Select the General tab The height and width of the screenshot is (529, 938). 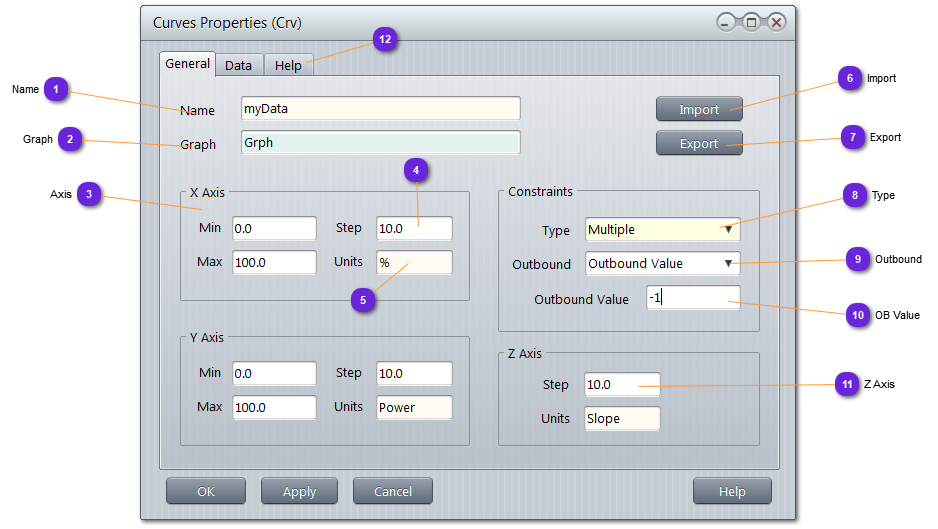tap(187, 63)
